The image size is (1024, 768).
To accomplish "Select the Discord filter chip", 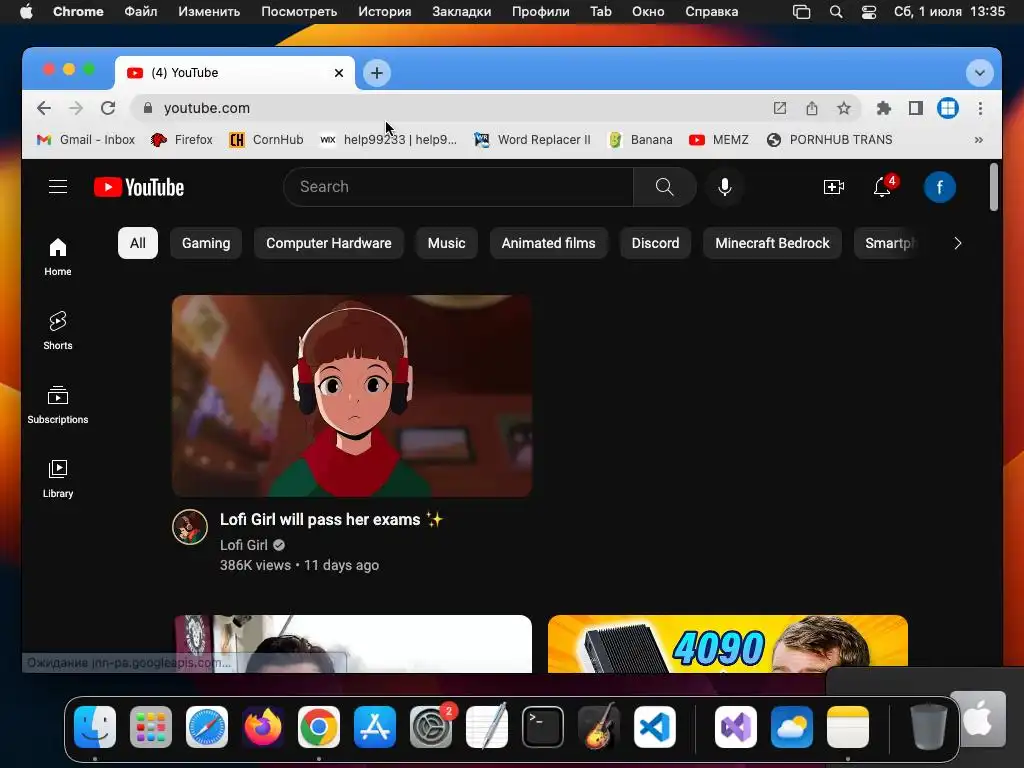I will tap(655, 243).
